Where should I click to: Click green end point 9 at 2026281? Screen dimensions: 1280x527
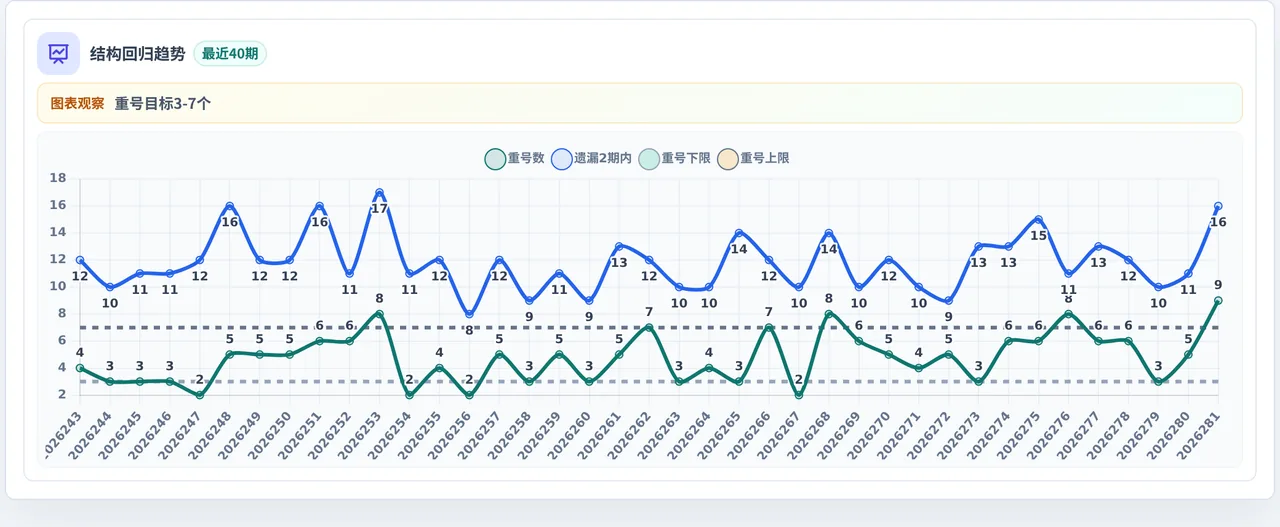1218,300
